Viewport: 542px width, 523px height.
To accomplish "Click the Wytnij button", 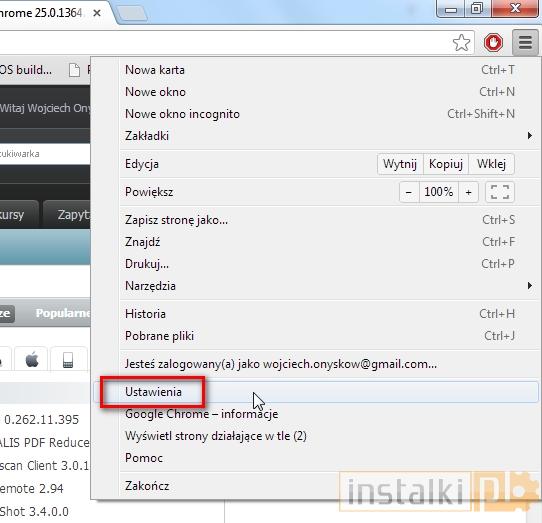I will point(400,164).
